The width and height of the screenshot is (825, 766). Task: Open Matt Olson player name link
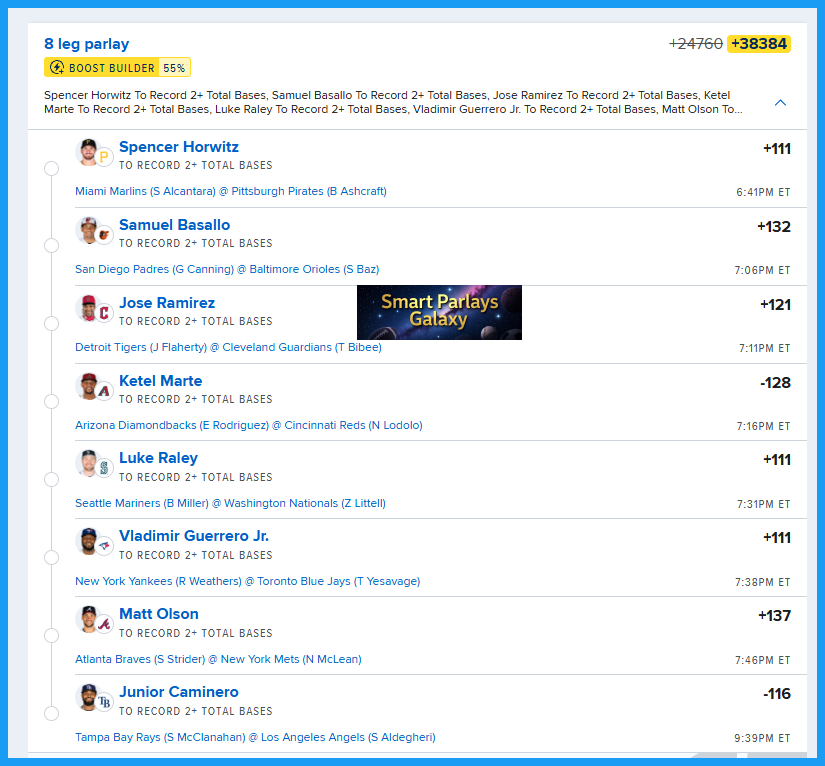(x=159, y=613)
